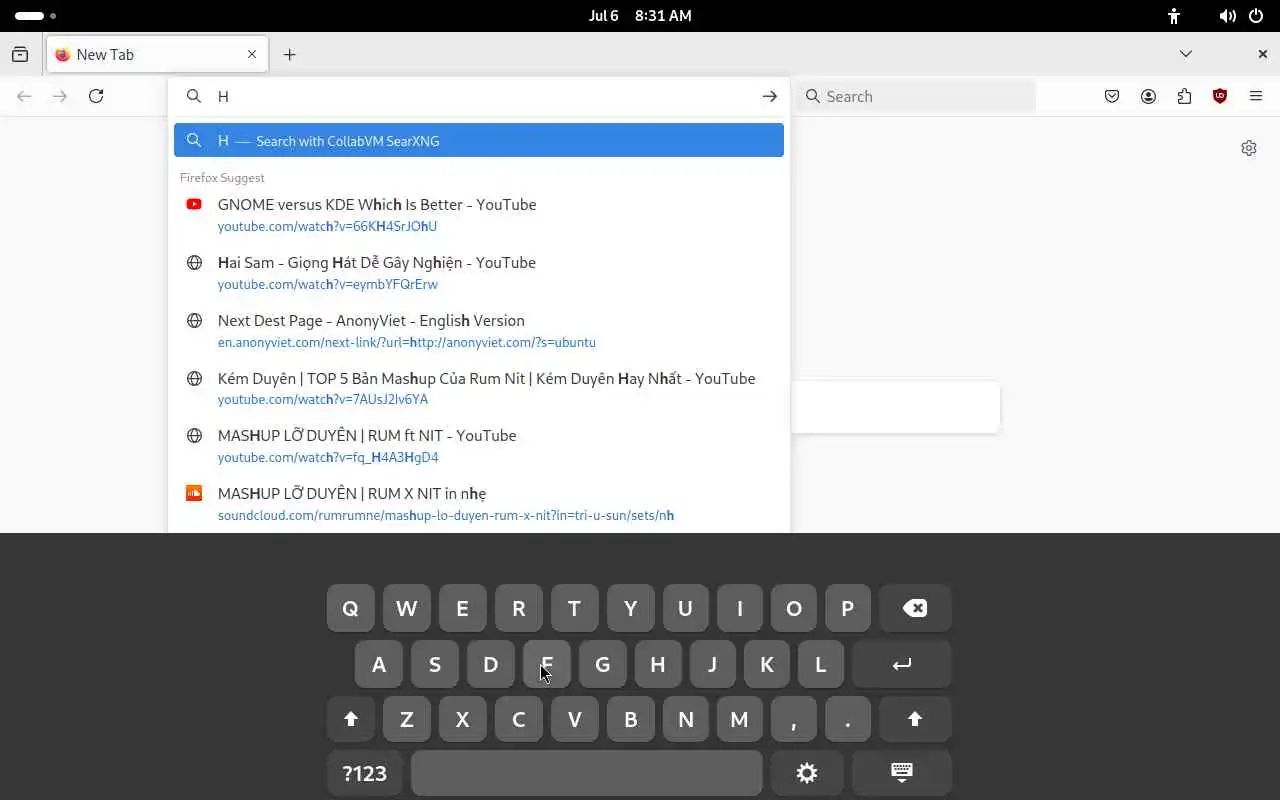Go forward with the forward arrow
1280x800 pixels.
pos(60,96)
